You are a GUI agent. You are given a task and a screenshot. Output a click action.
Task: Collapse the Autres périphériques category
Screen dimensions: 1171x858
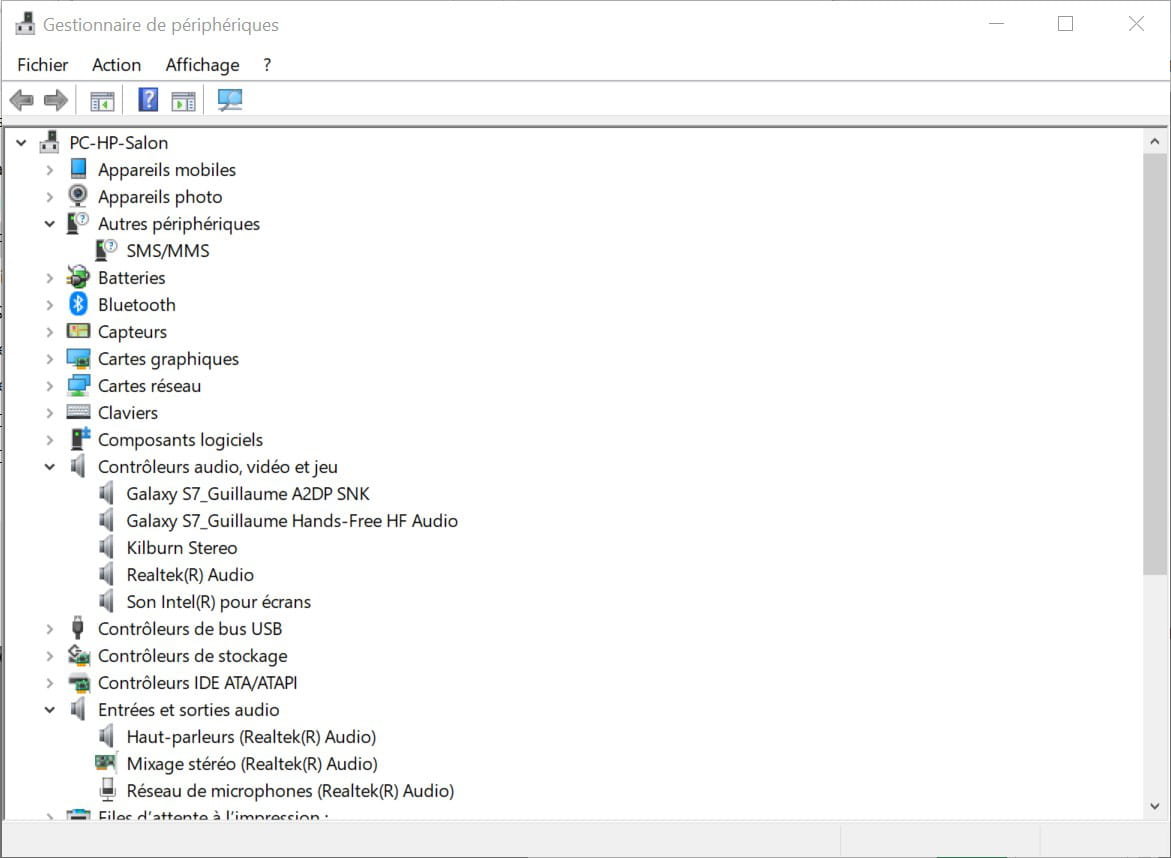coord(49,223)
